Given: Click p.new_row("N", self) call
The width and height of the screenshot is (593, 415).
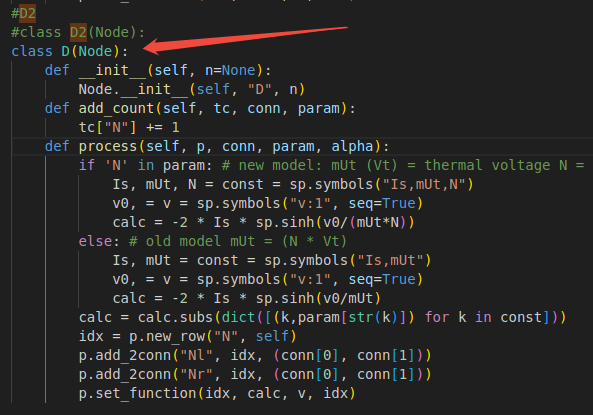Looking at the screenshot, I should 213,336.
